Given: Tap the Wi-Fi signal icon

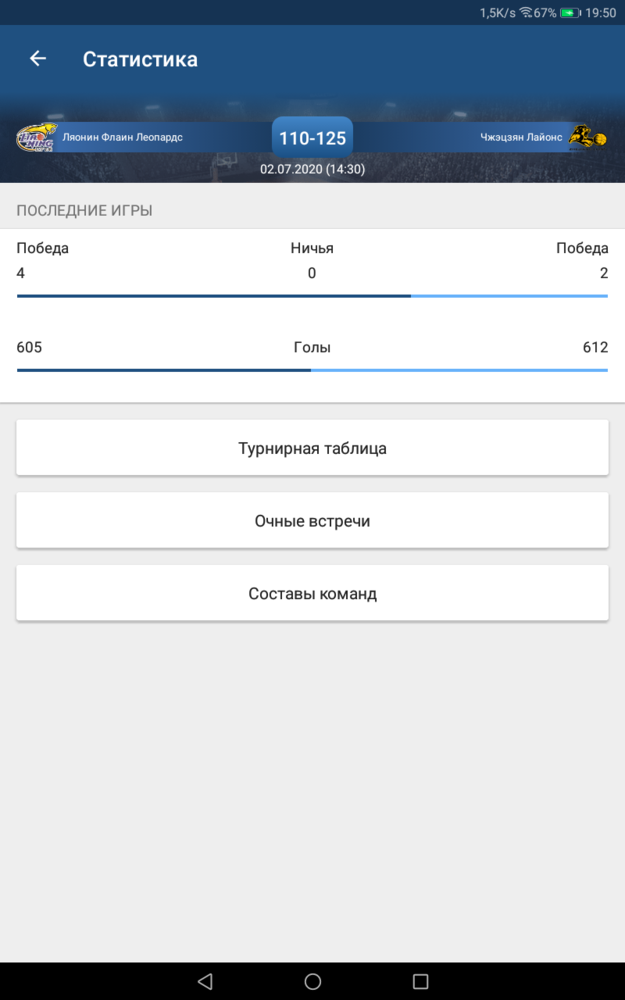Looking at the screenshot, I should (526, 13).
